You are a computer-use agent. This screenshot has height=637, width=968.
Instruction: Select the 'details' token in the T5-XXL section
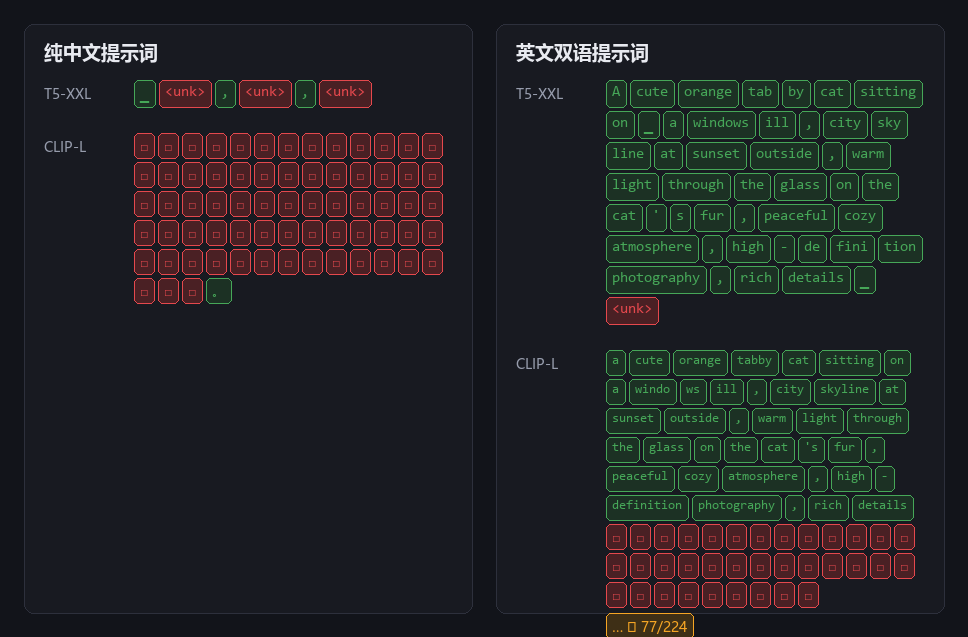pos(816,280)
